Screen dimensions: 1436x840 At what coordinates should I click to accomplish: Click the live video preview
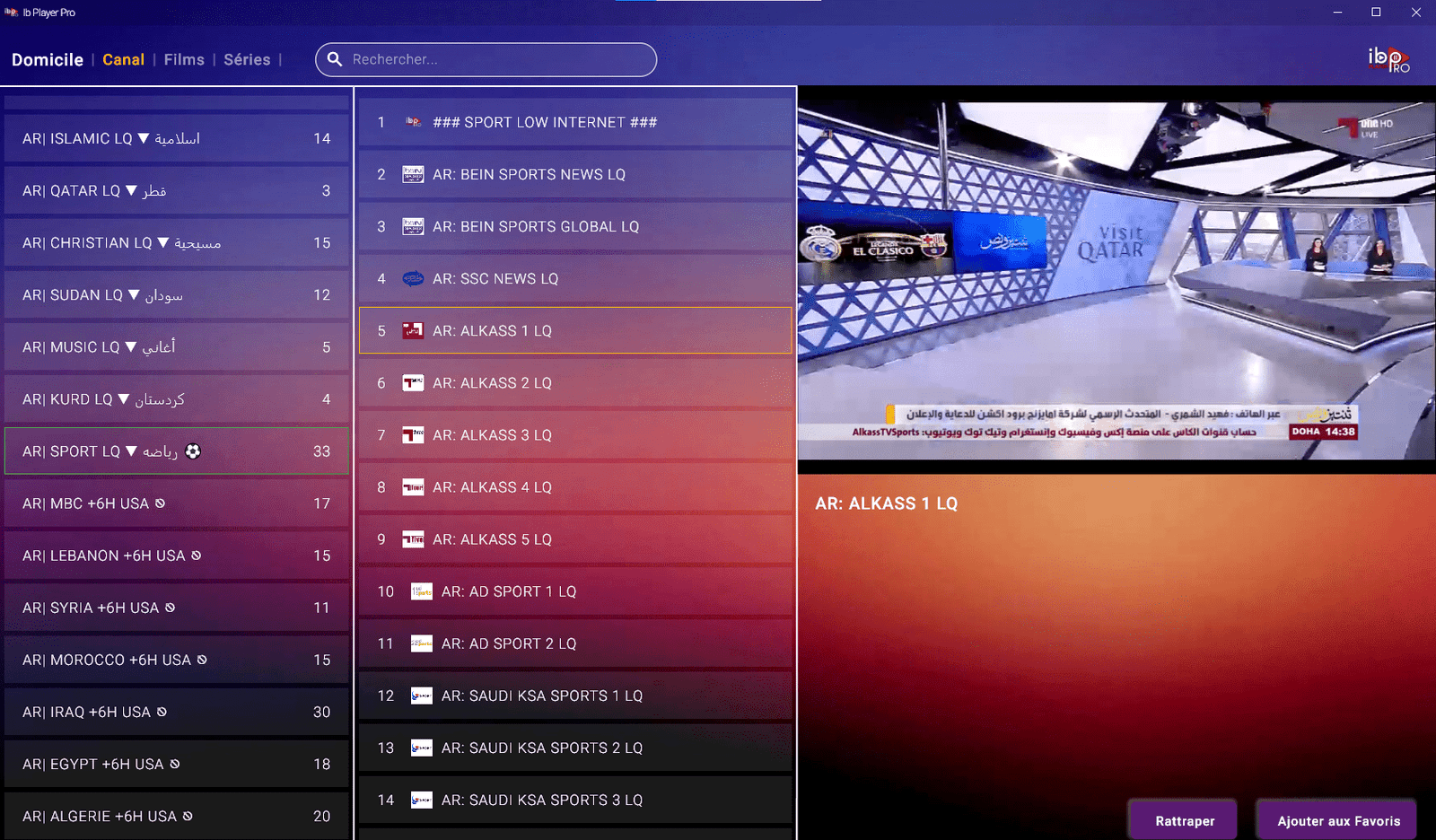(x=1116, y=281)
